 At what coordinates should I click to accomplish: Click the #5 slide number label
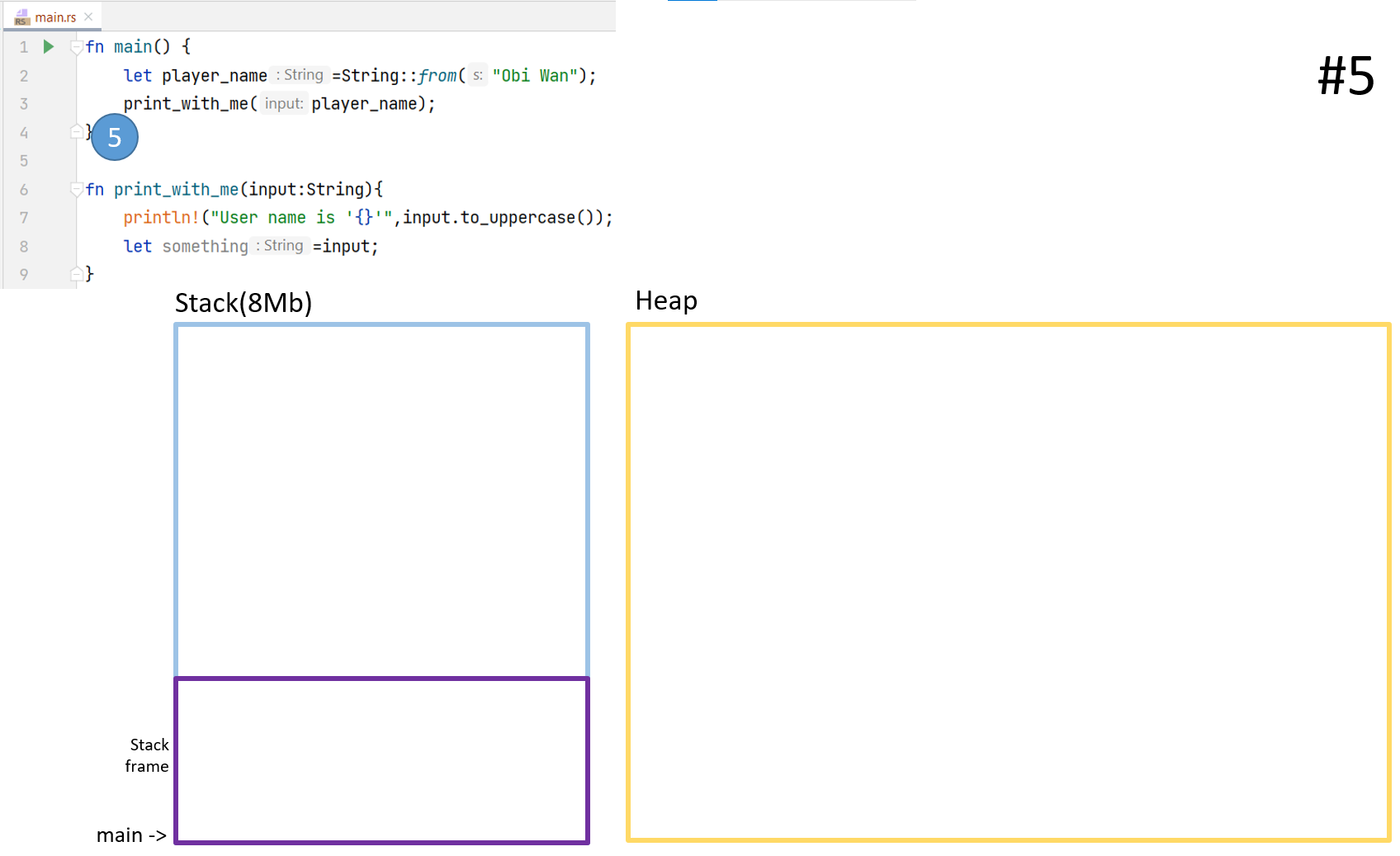point(1346,76)
